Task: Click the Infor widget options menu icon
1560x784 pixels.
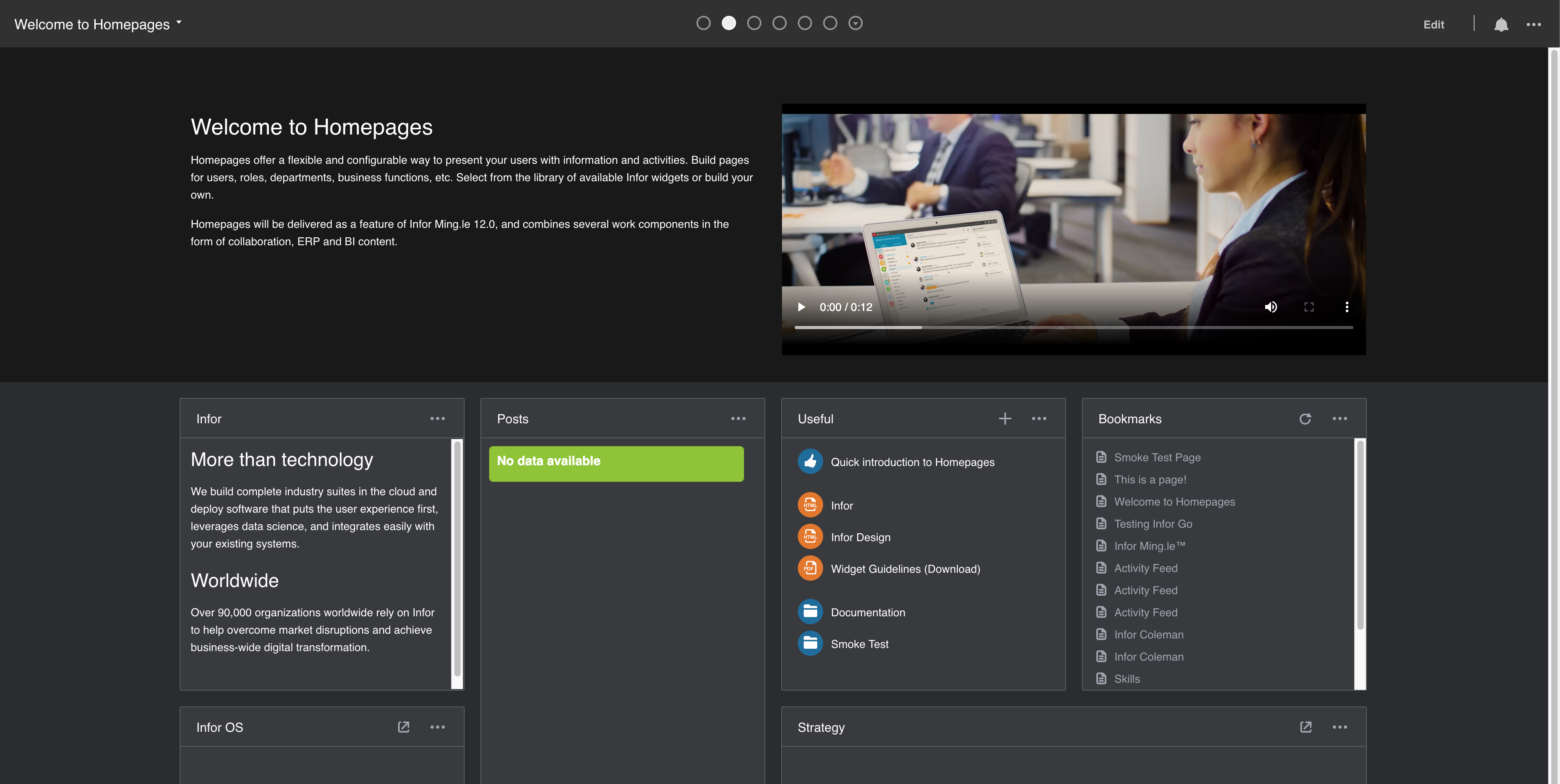Action: pyautogui.click(x=437, y=419)
